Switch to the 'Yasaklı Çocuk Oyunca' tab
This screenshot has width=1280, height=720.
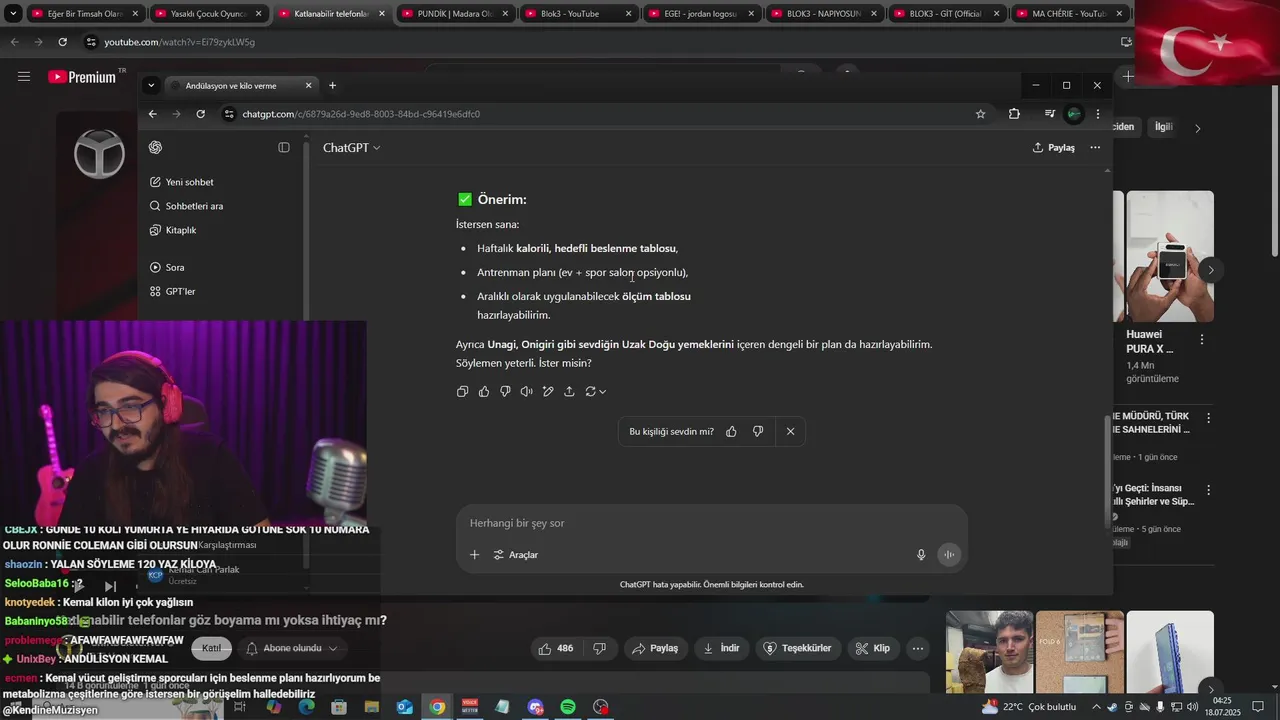click(x=209, y=14)
